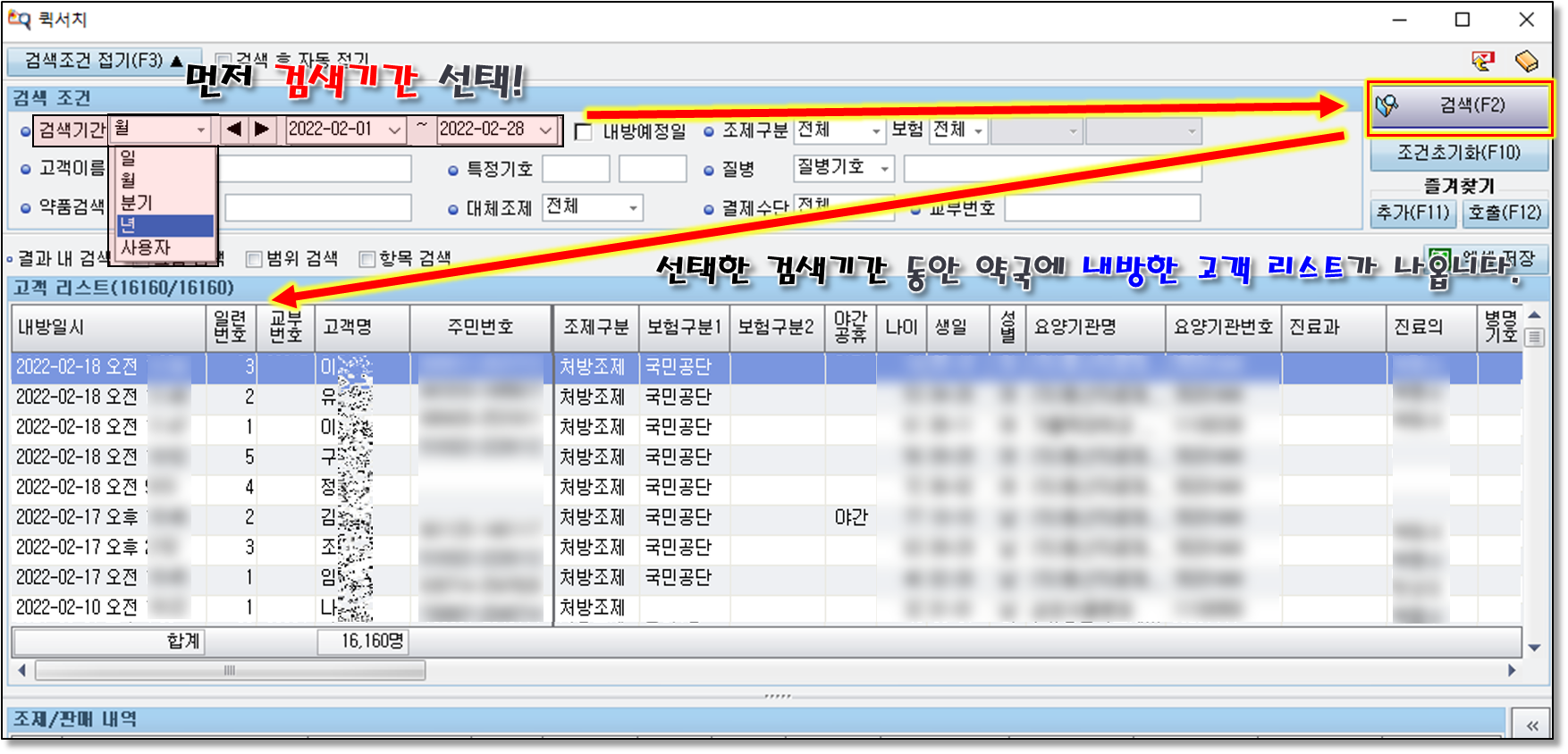Click the 호출(F12) favorites button
Viewport: 1568px width, 754px height.
(x=1505, y=213)
